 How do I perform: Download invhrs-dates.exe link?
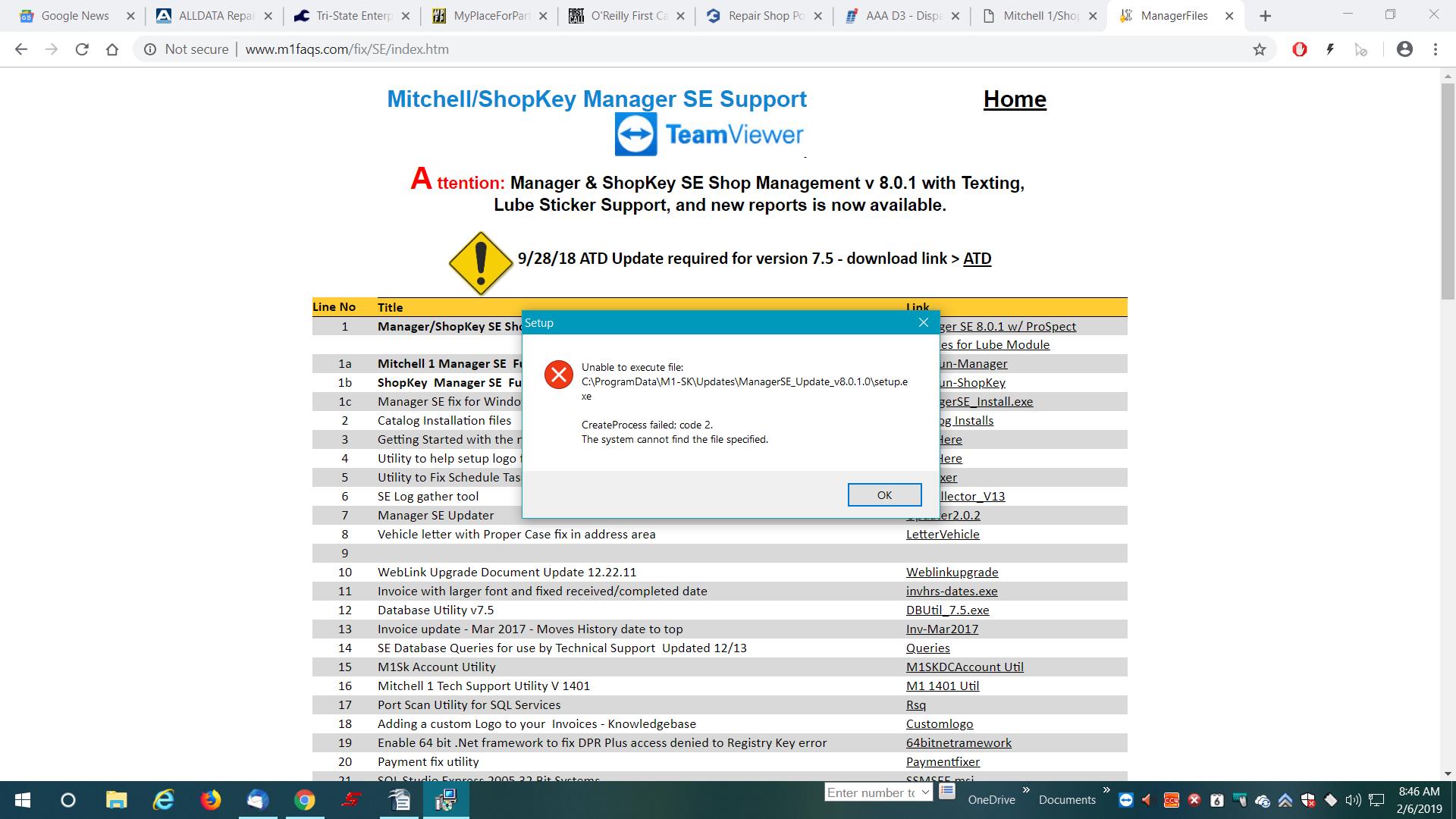(952, 591)
